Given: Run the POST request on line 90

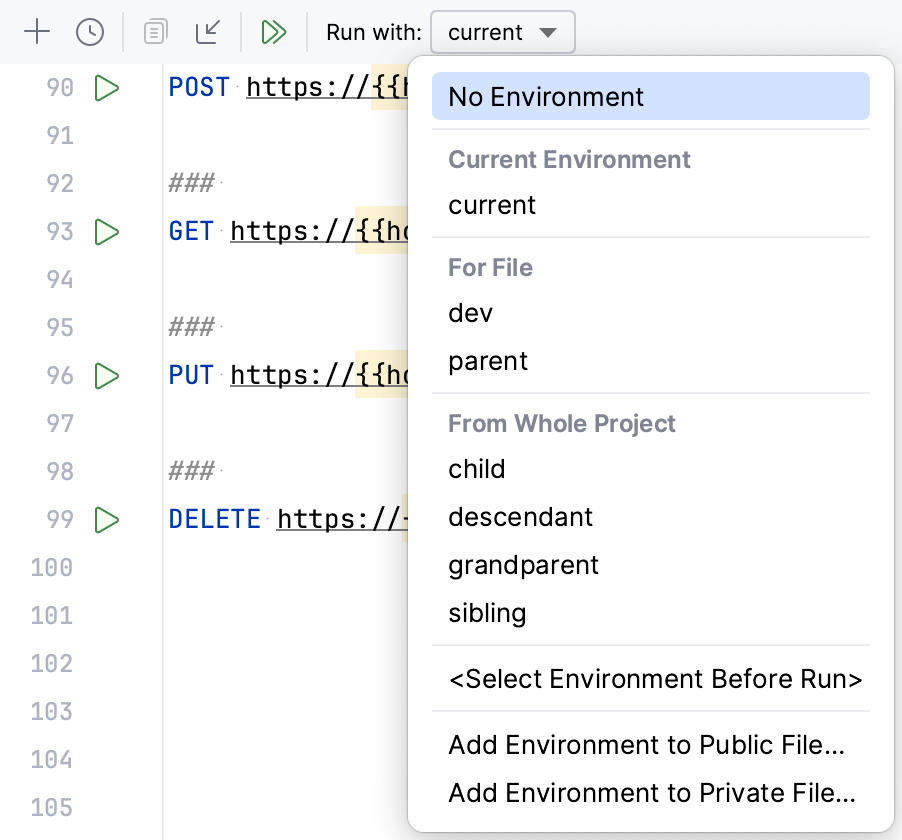Looking at the screenshot, I should (x=107, y=87).
